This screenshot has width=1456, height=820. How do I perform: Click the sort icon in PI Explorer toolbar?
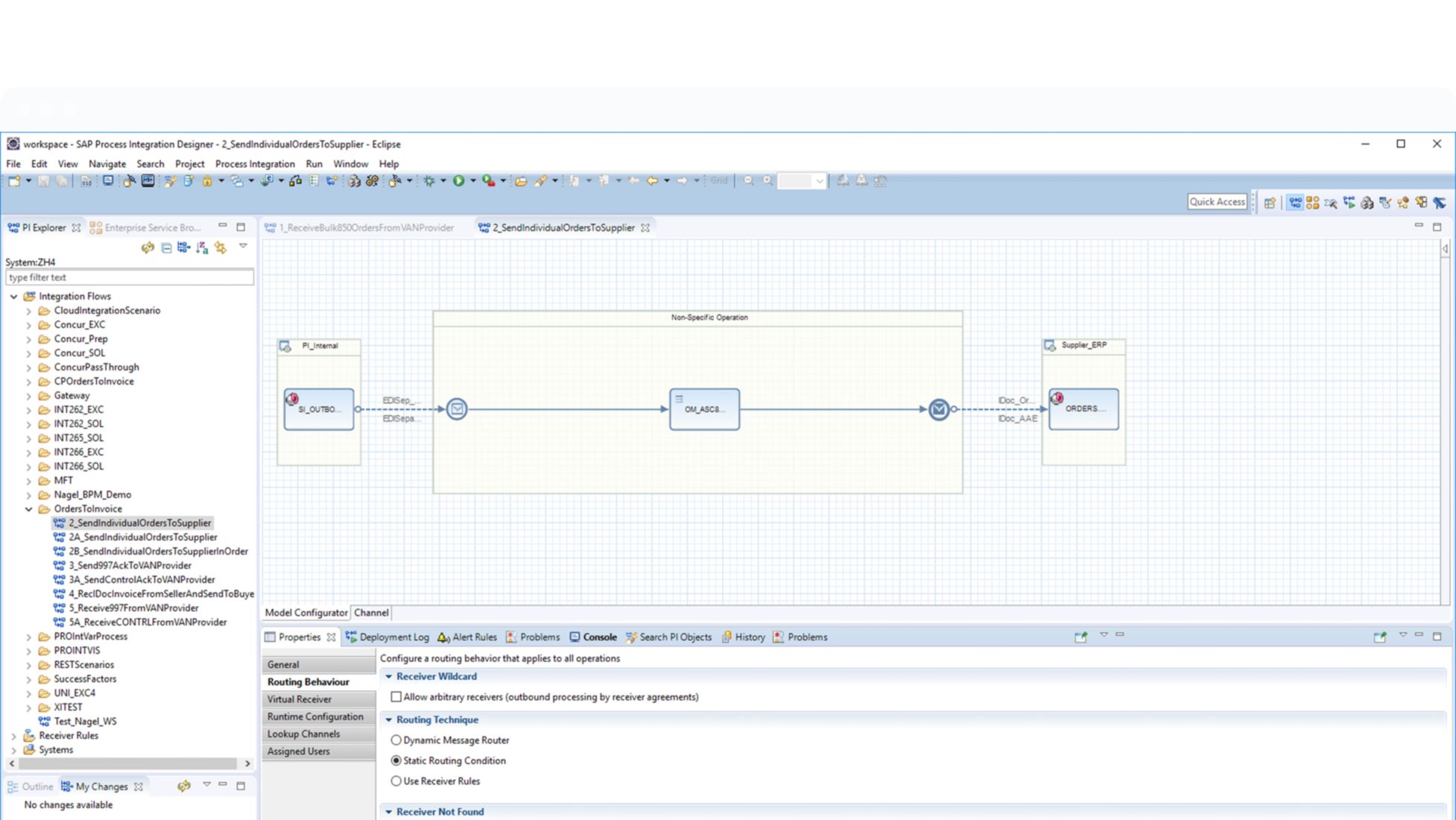coord(202,247)
